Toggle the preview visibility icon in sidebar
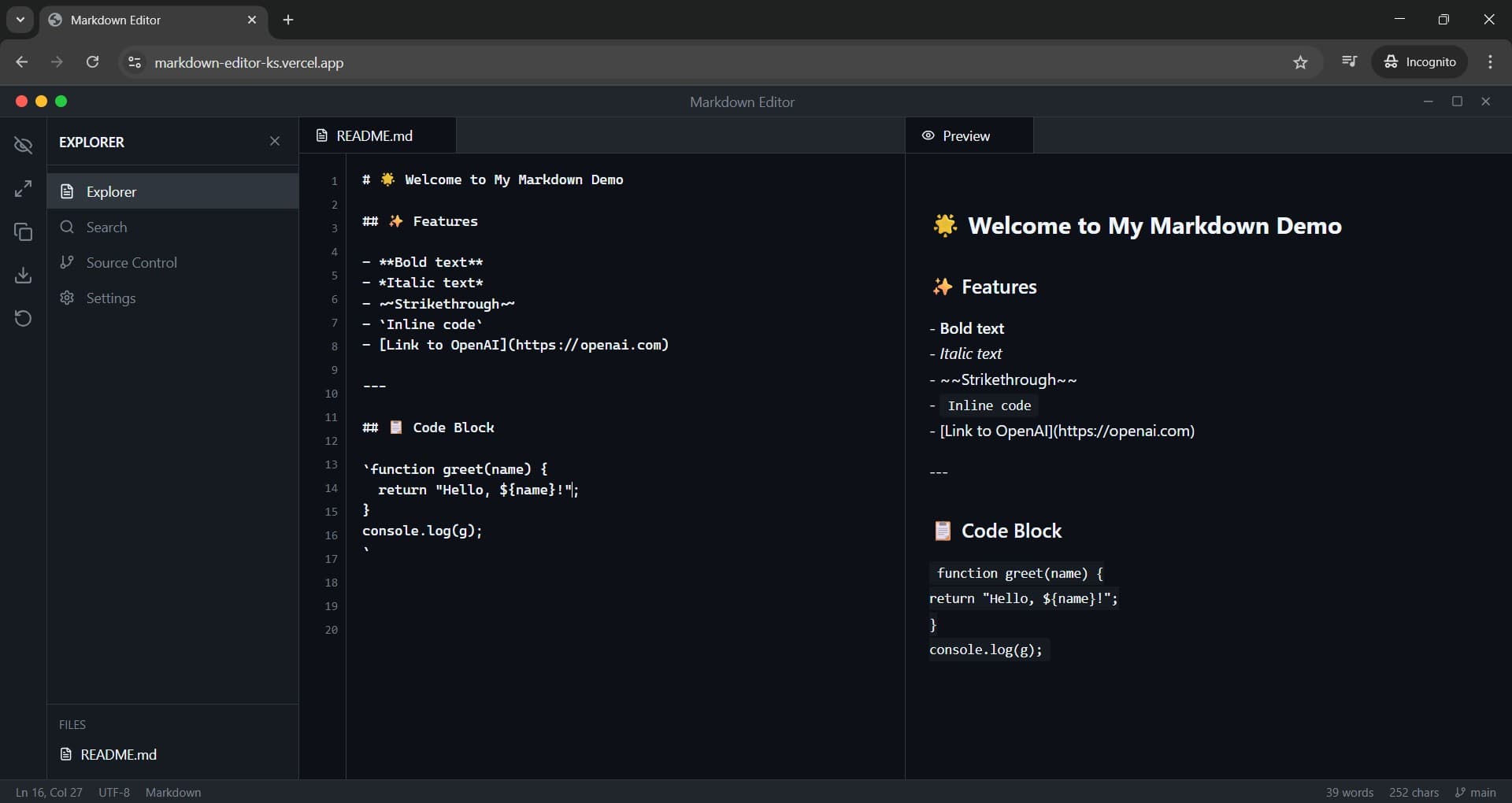 23,145
